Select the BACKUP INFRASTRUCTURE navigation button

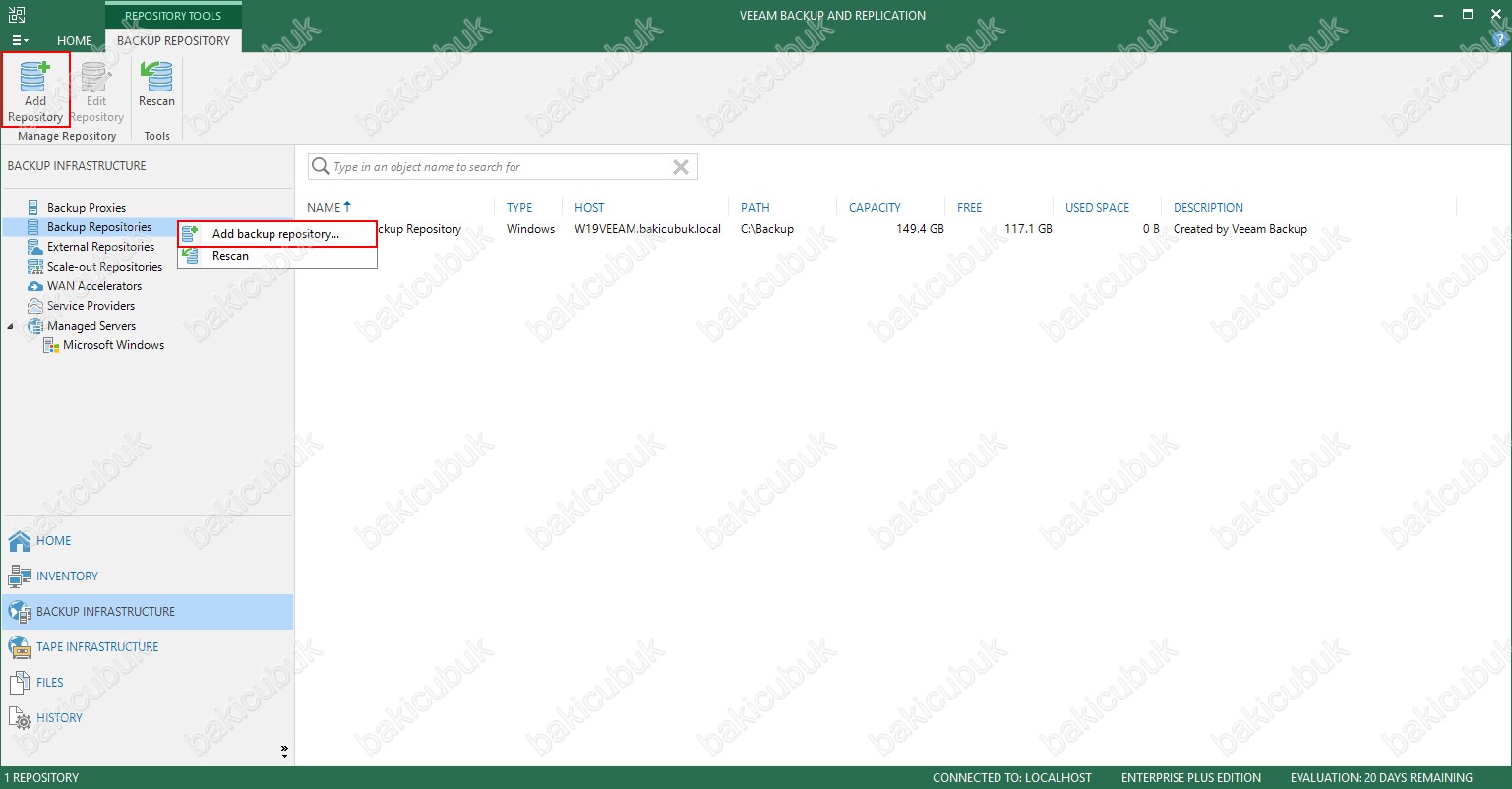148,612
